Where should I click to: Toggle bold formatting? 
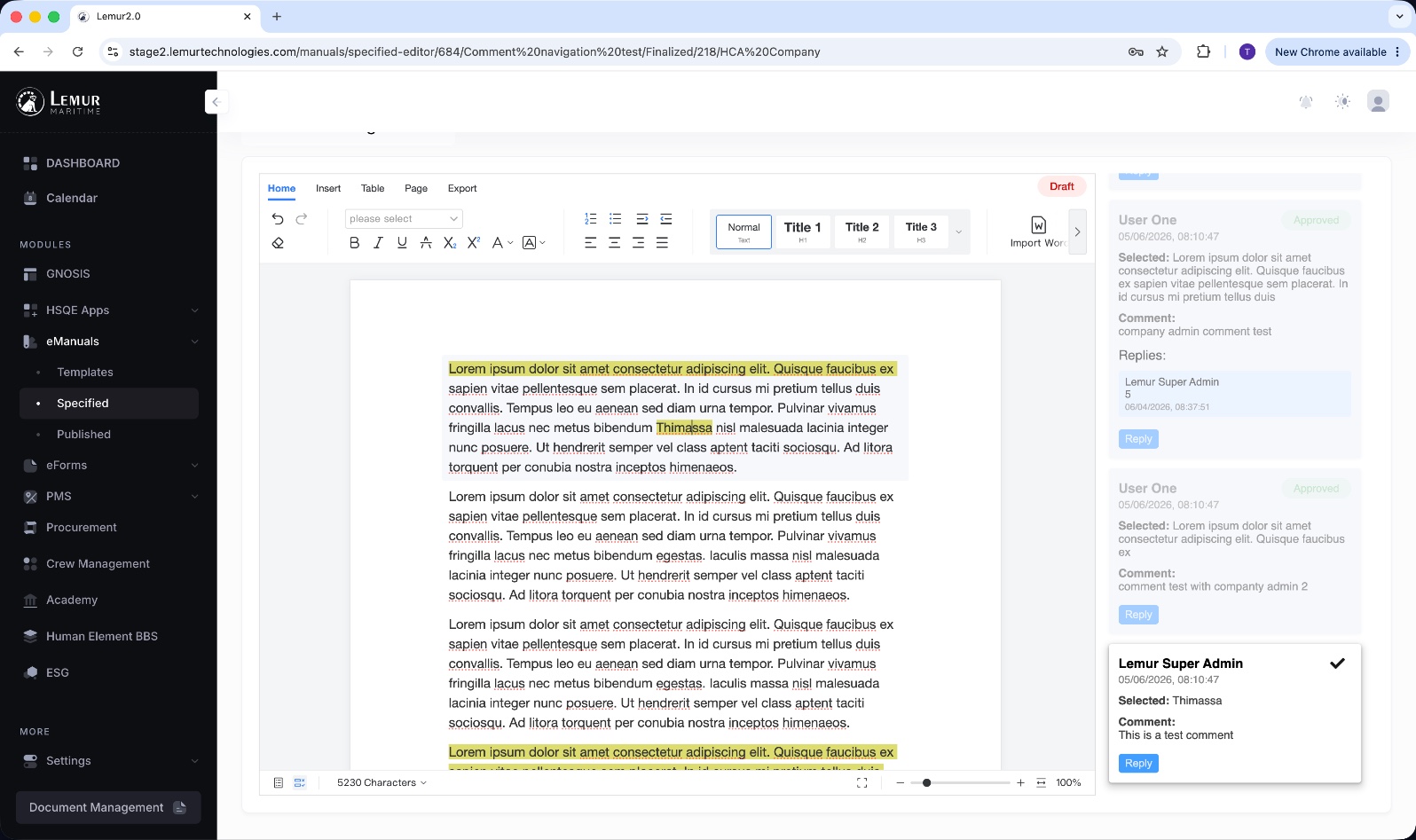click(x=354, y=242)
